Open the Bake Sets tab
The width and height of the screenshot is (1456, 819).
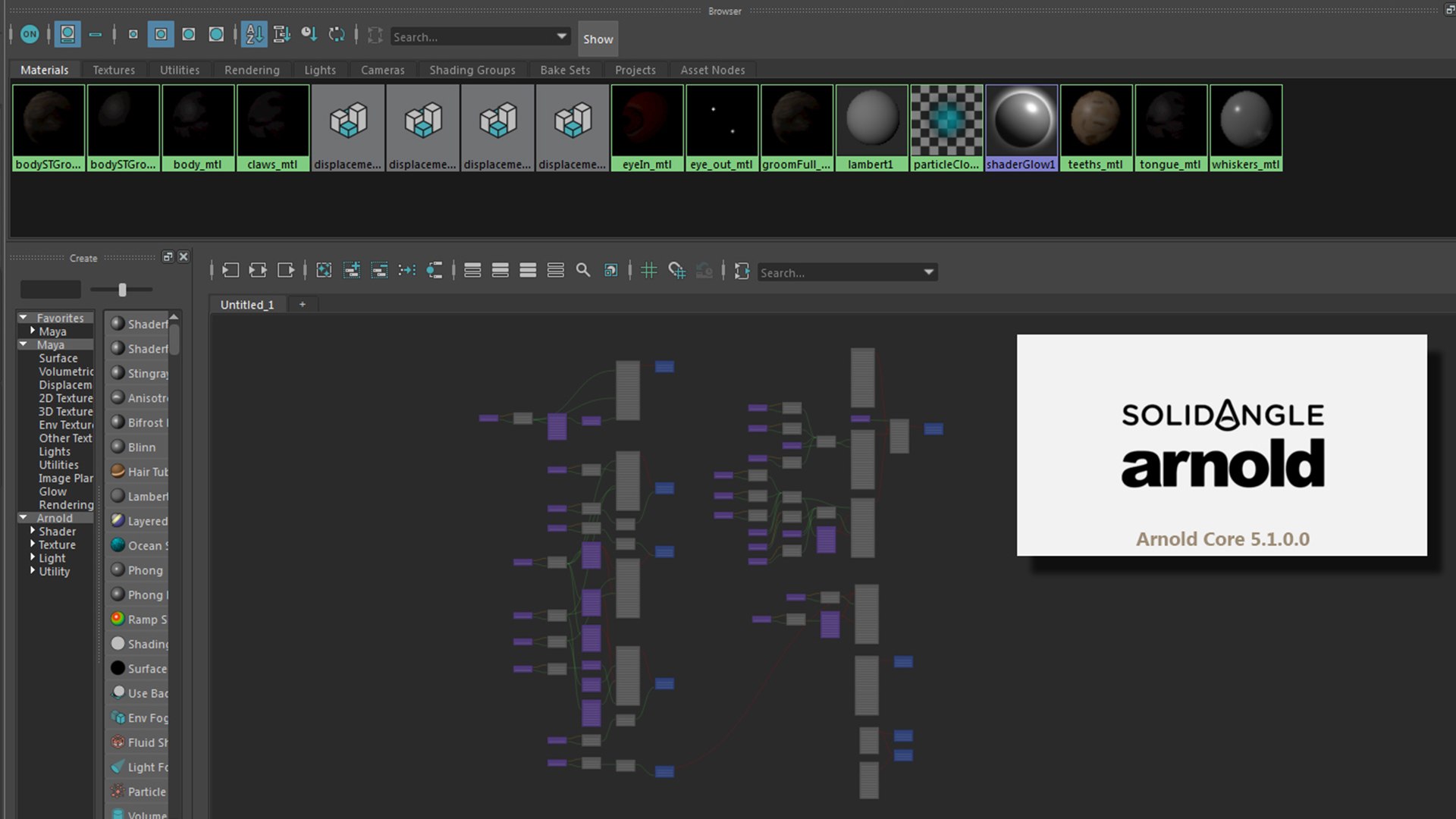[565, 70]
